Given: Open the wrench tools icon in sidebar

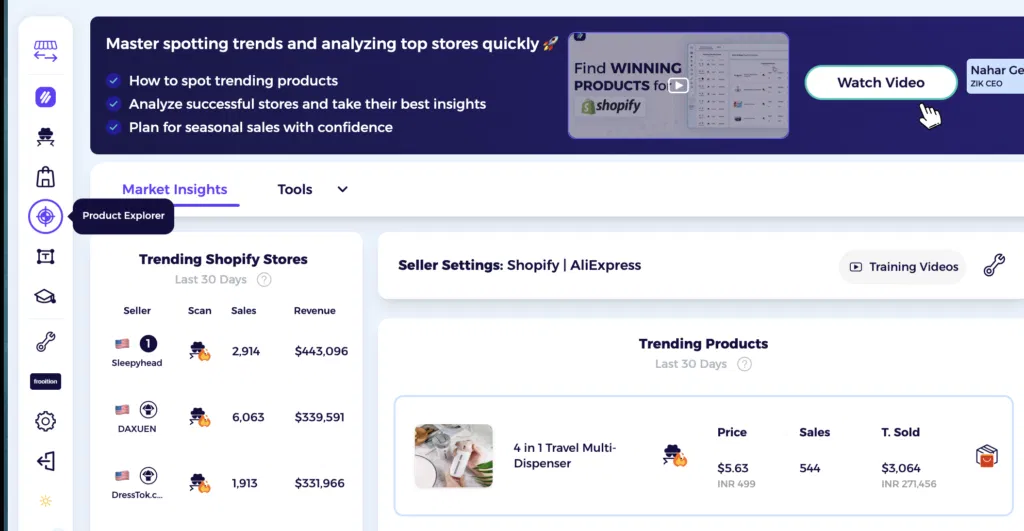Looking at the screenshot, I should pos(45,342).
